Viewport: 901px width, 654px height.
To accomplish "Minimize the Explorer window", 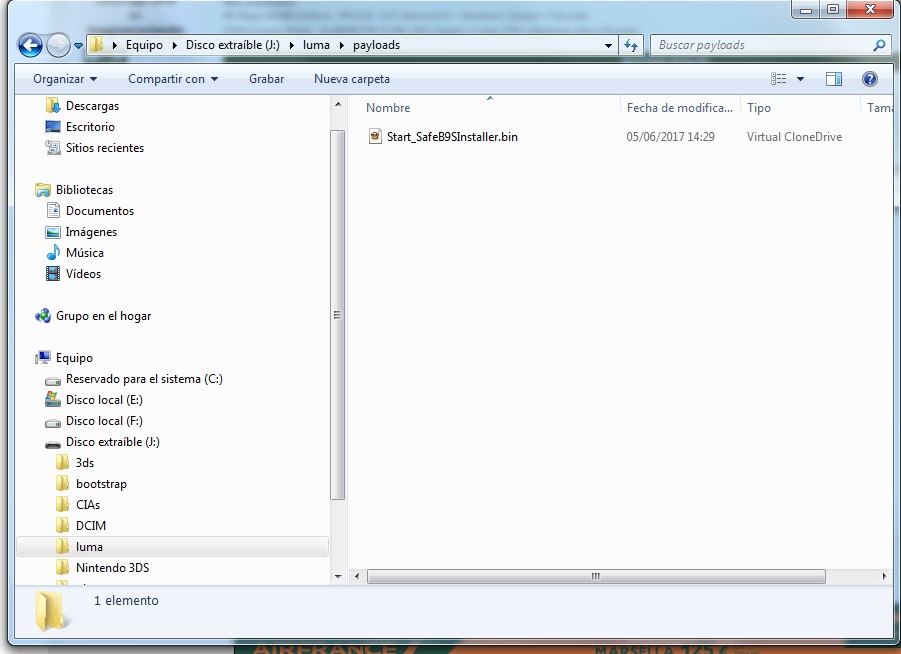I will point(806,9).
